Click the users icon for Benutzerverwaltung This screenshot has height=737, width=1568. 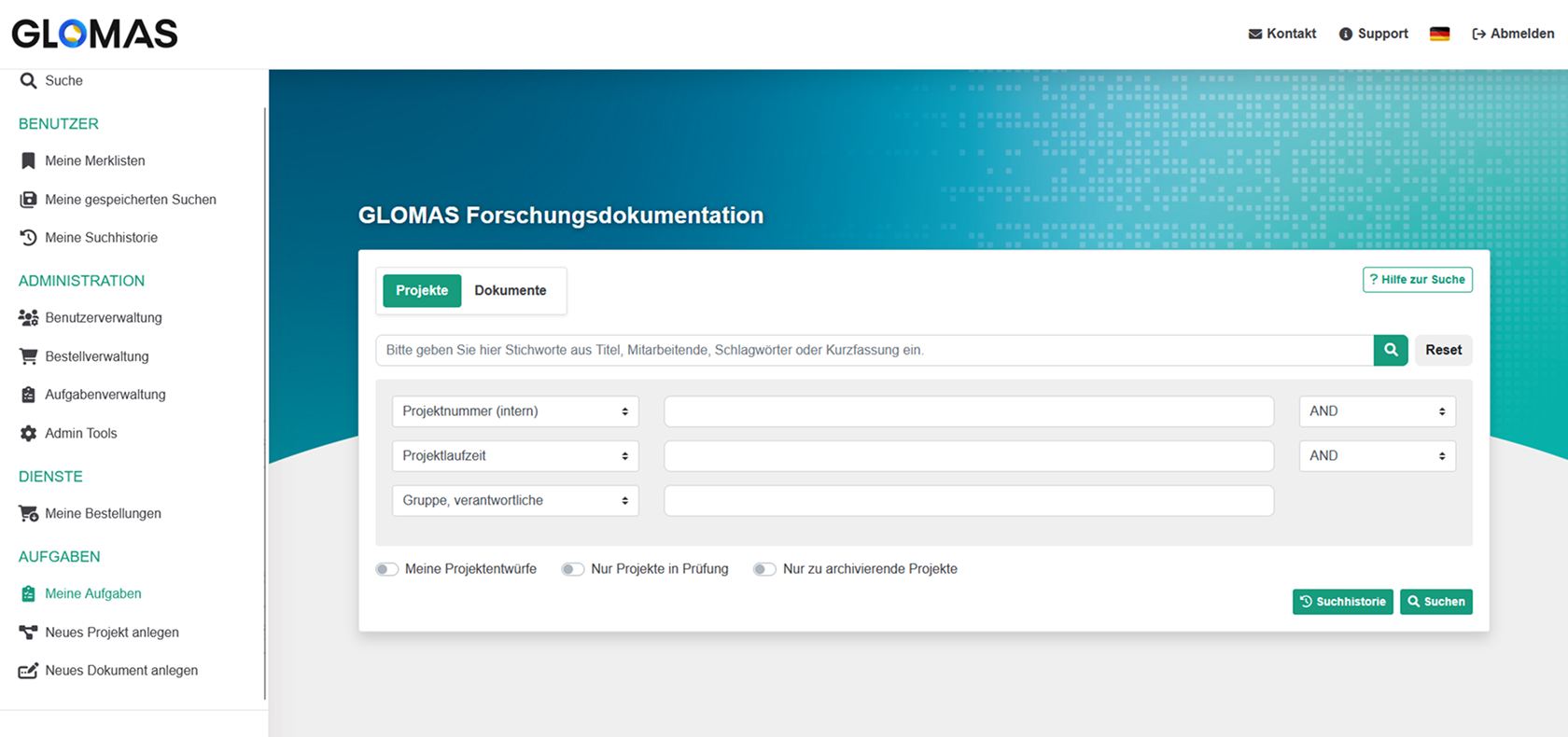pyautogui.click(x=28, y=318)
